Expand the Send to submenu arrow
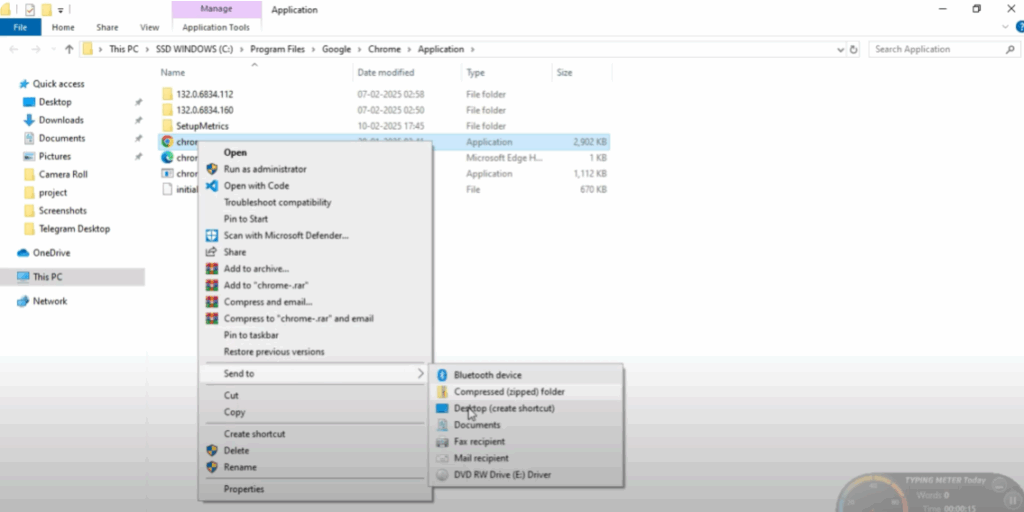Viewport: 1024px width, 512px height. (420, 374)
